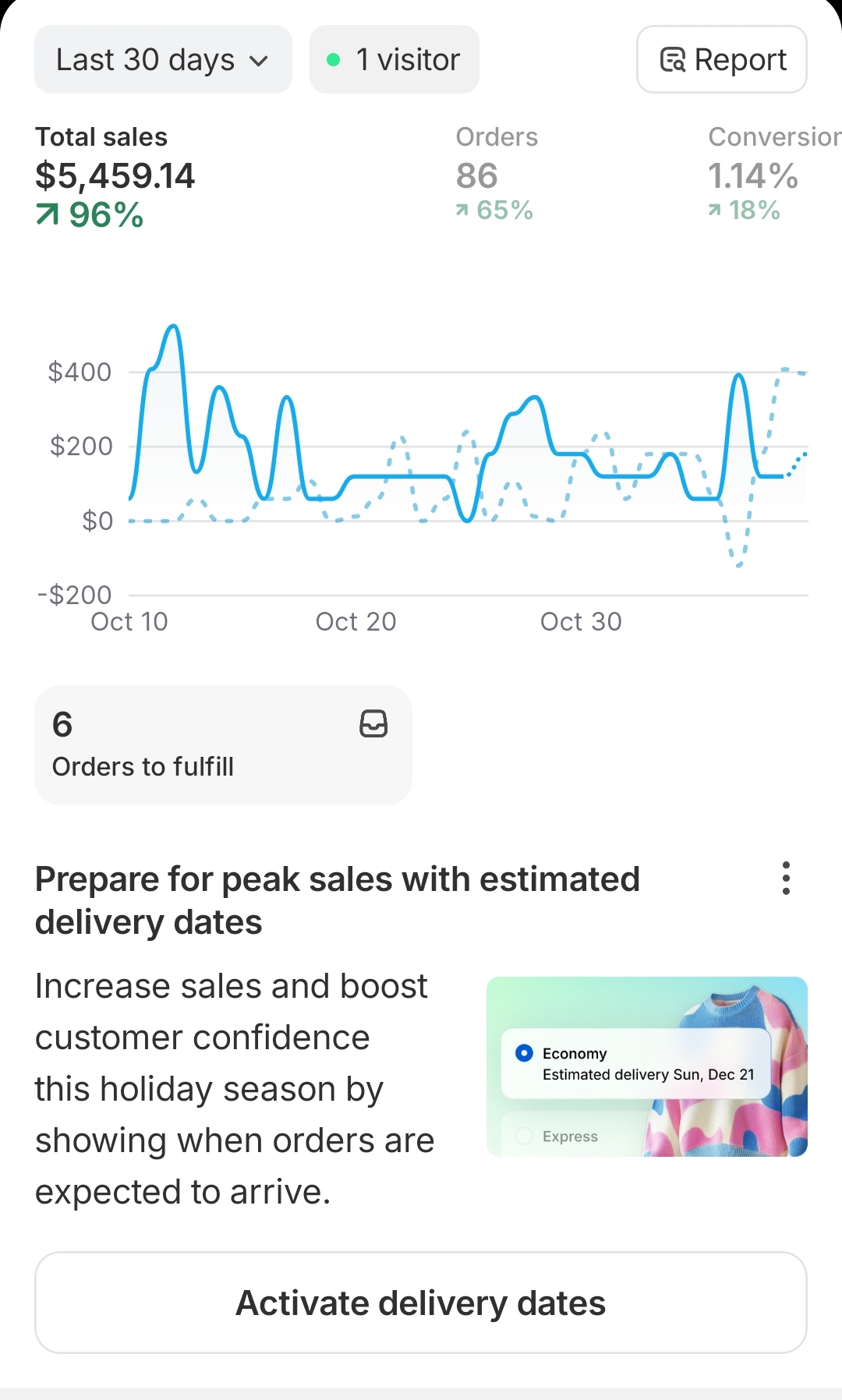Tap the Orders 65% trend arrow
Screen dimensions: 842x1400
click(462, 210)
